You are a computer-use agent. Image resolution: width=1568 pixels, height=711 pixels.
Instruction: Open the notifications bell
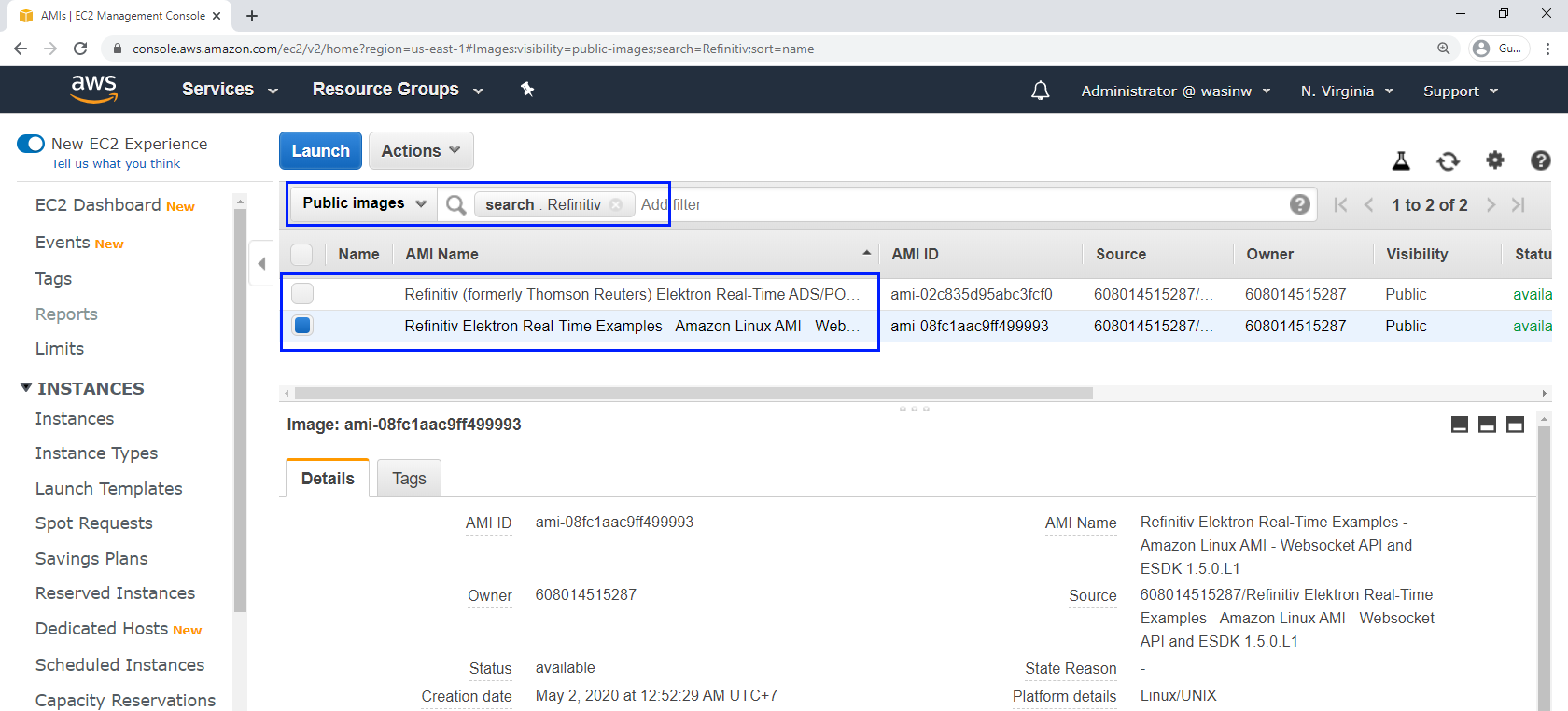tap(1040, 91)
